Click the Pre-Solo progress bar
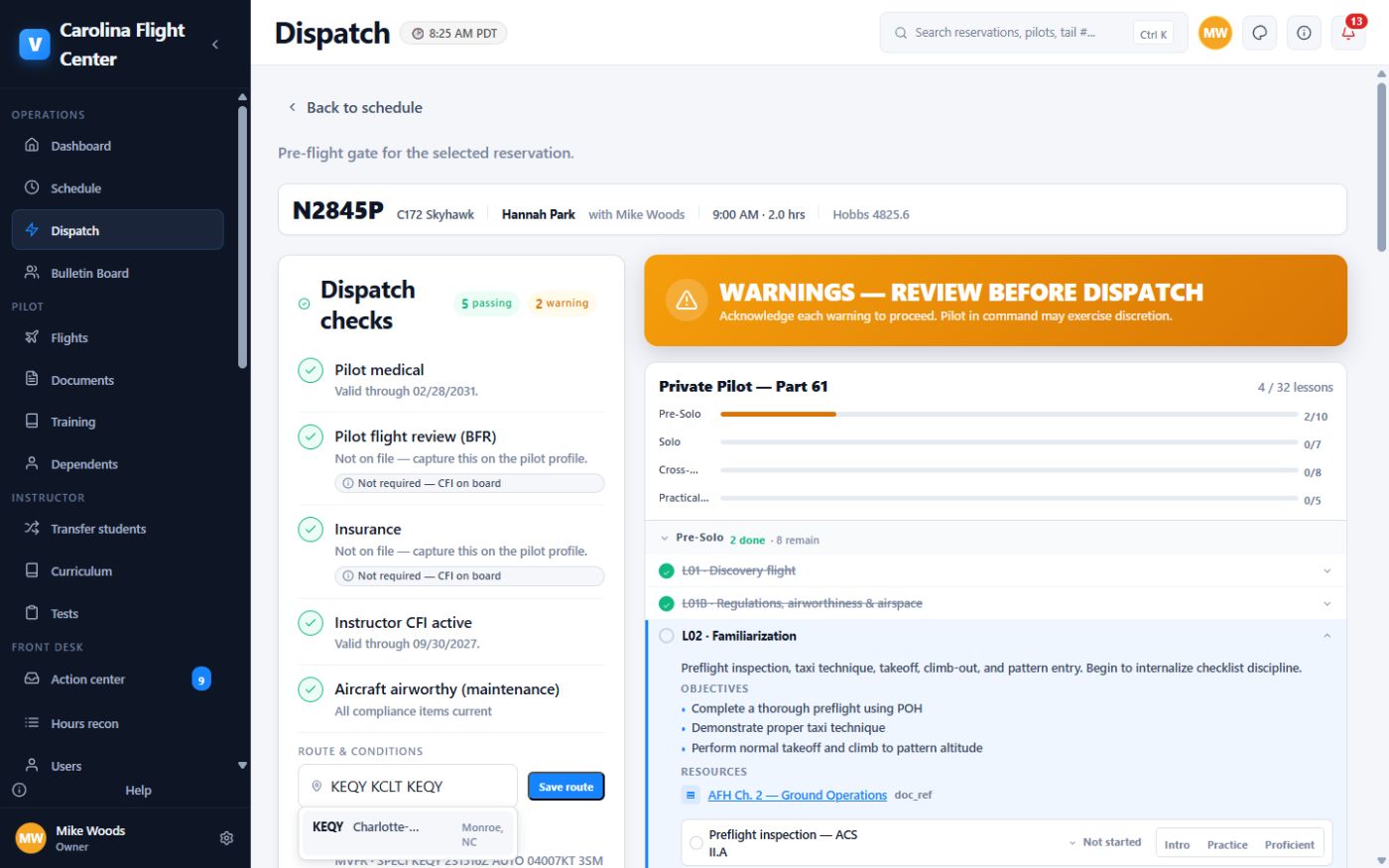The width and height of the screenshot is (1389, 868). 1009,414
